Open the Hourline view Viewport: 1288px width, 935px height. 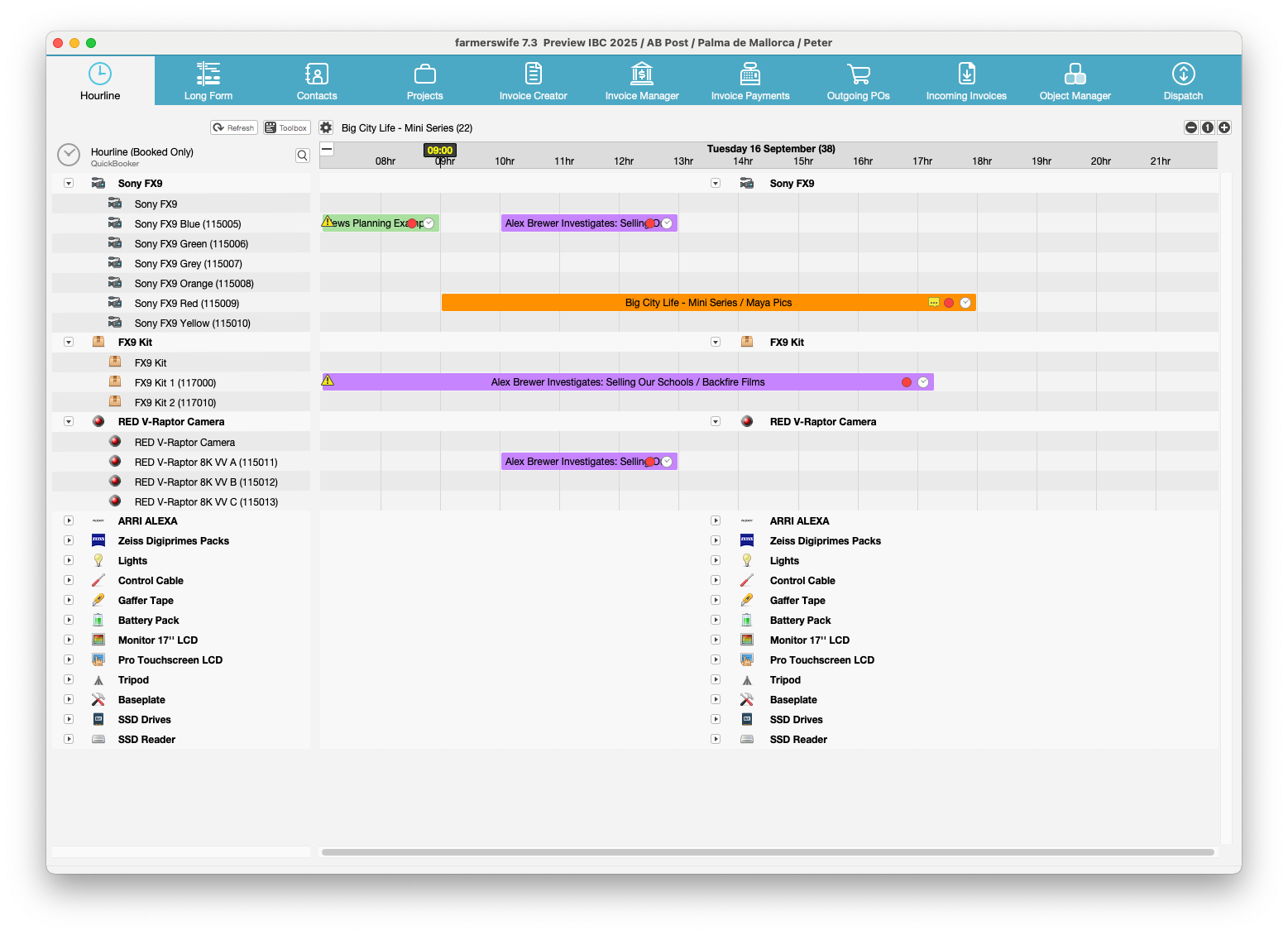[x=100, y=81]
